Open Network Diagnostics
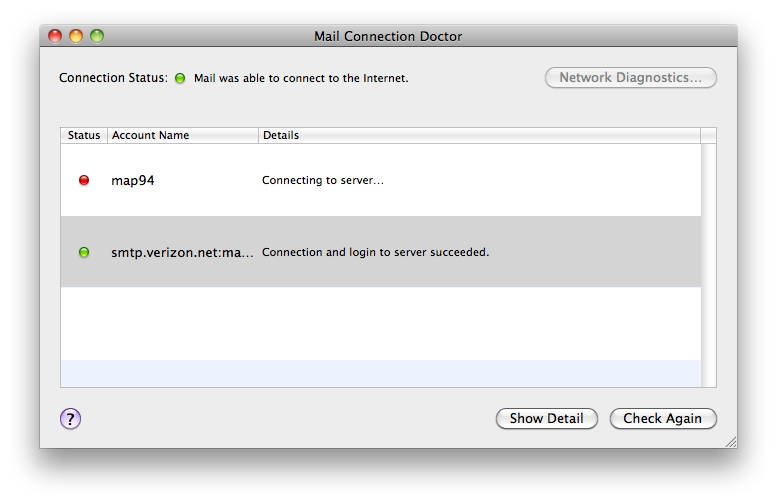777x503 pixels. tap(630, 78)
